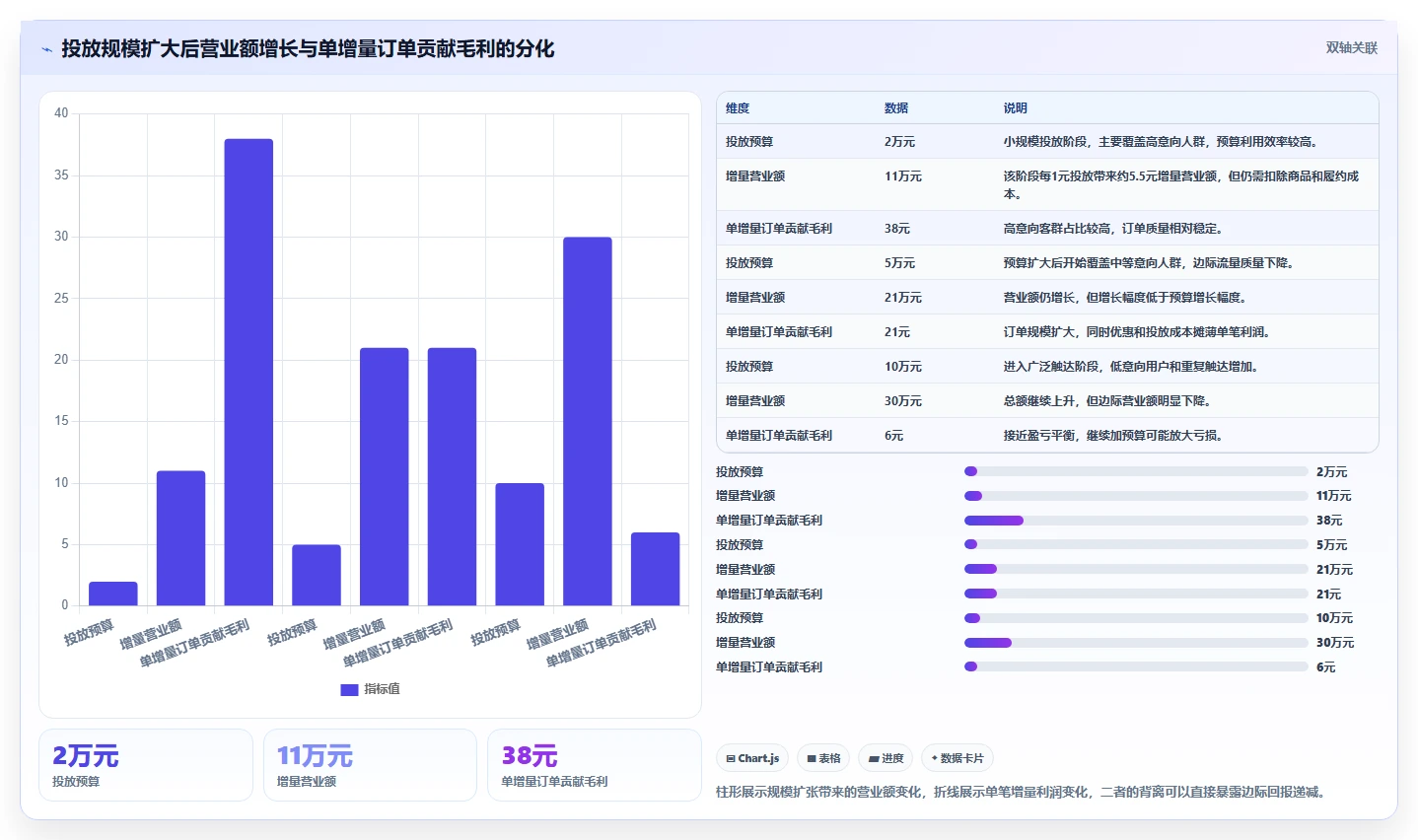Click the y-axis label 40

(x=61, y=113)
